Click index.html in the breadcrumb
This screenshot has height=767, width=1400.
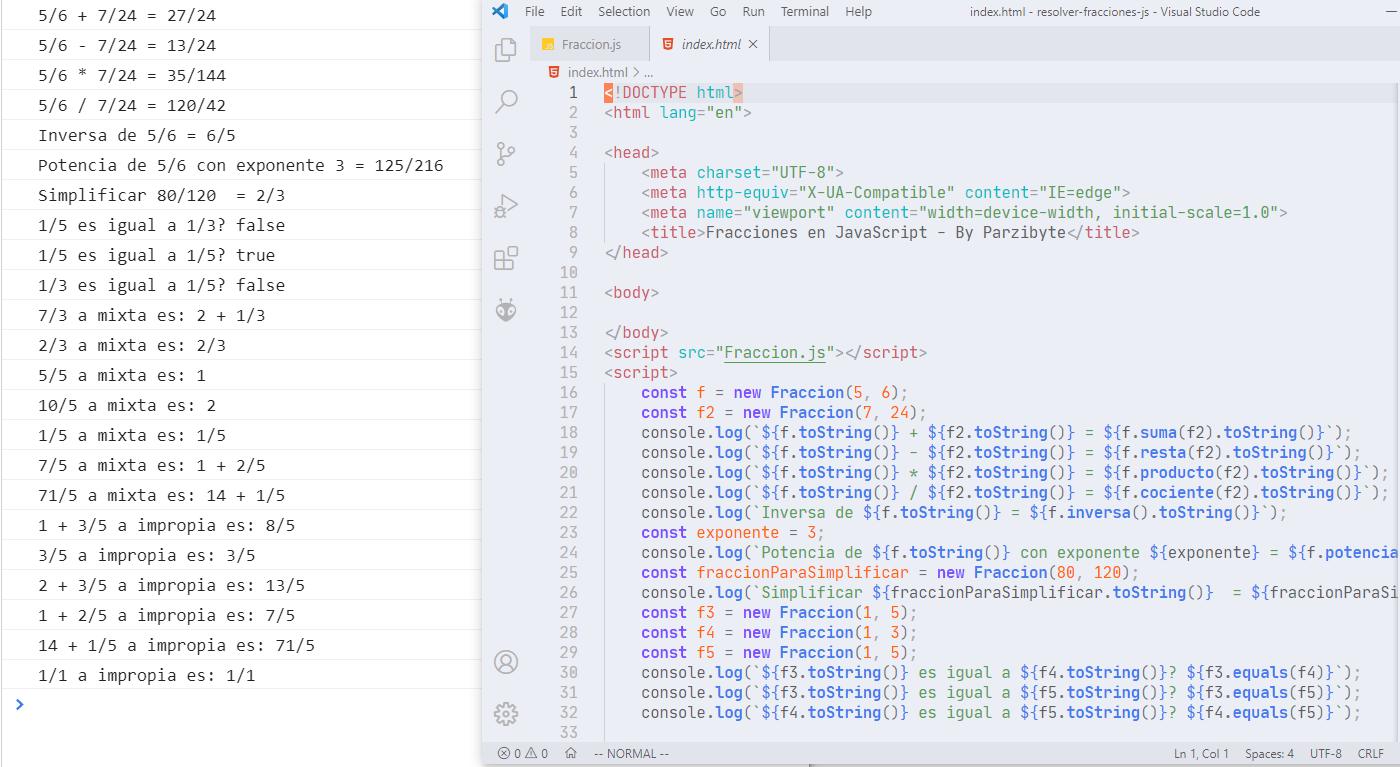point(597,72)
